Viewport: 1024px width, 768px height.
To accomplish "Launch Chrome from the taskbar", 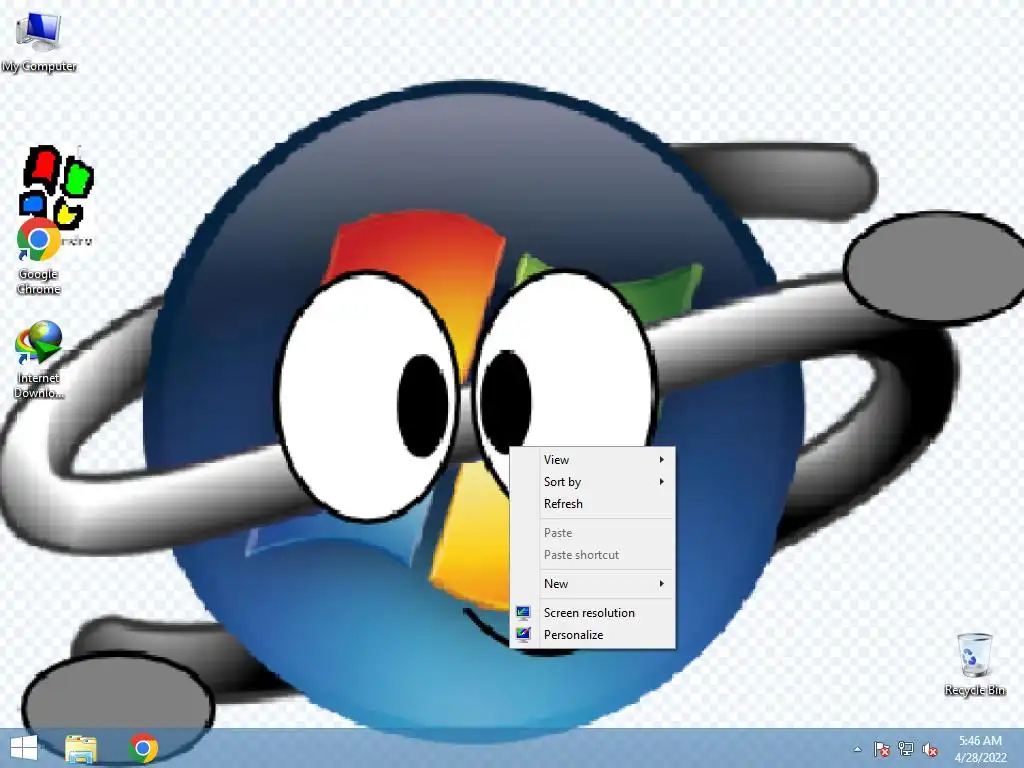I will click(x=143, y=748).
